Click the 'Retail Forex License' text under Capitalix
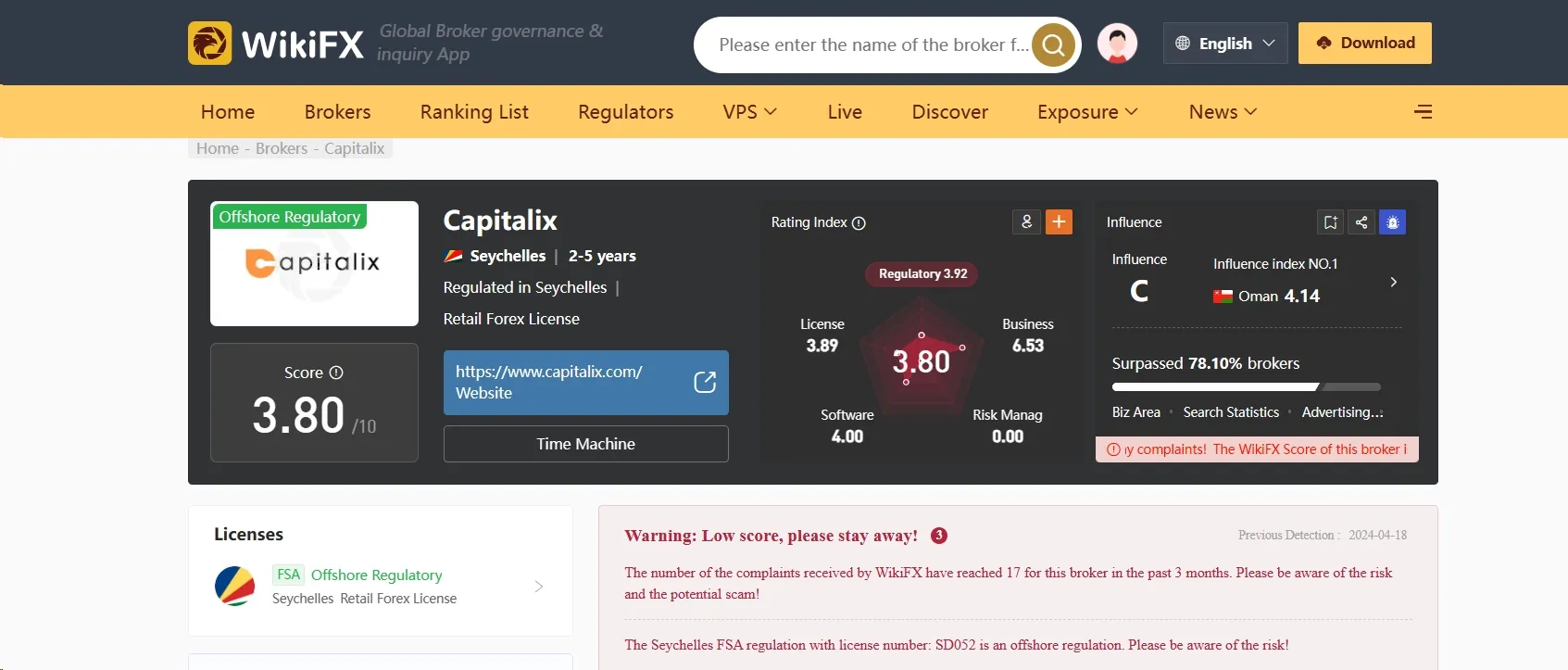The width and height of the screenshot is (1568, 670). pyautogui.click(x=511, y=319)
